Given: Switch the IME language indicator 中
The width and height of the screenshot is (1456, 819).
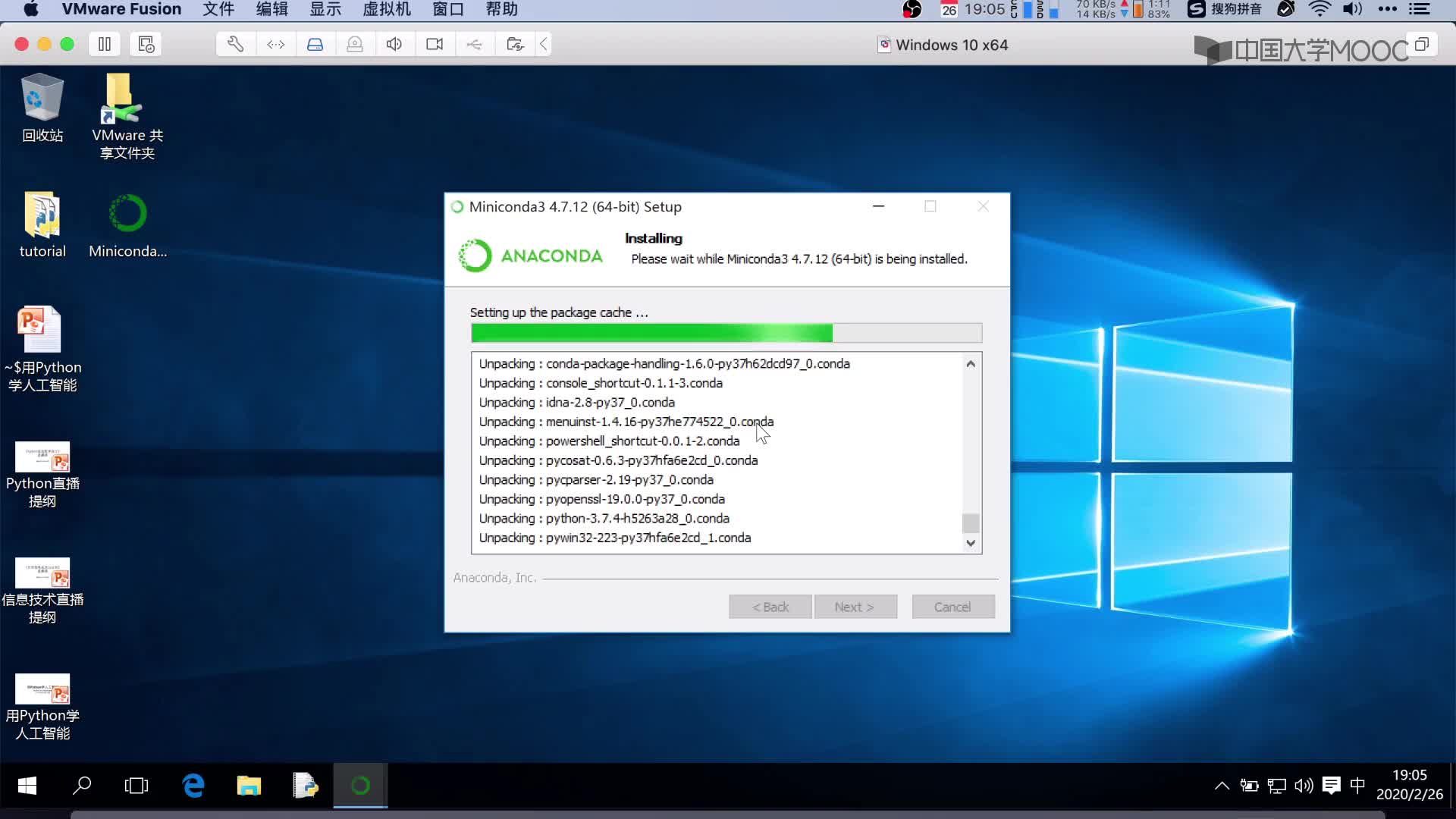Looking at the screenshot, I should point(1357,786).
